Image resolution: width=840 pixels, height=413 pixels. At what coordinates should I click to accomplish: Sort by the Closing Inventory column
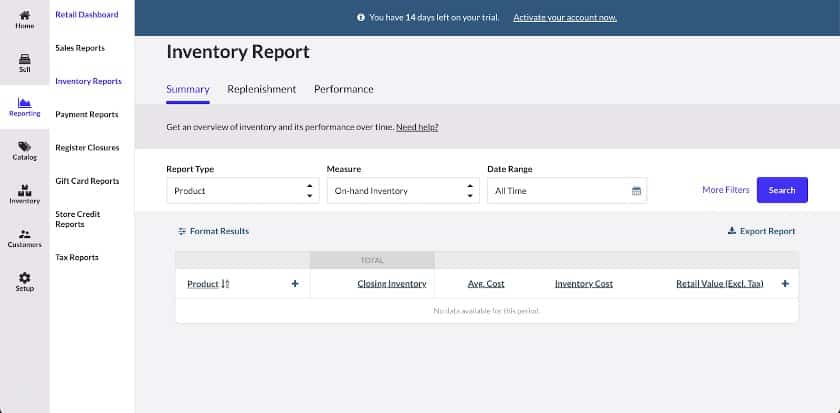392,284
